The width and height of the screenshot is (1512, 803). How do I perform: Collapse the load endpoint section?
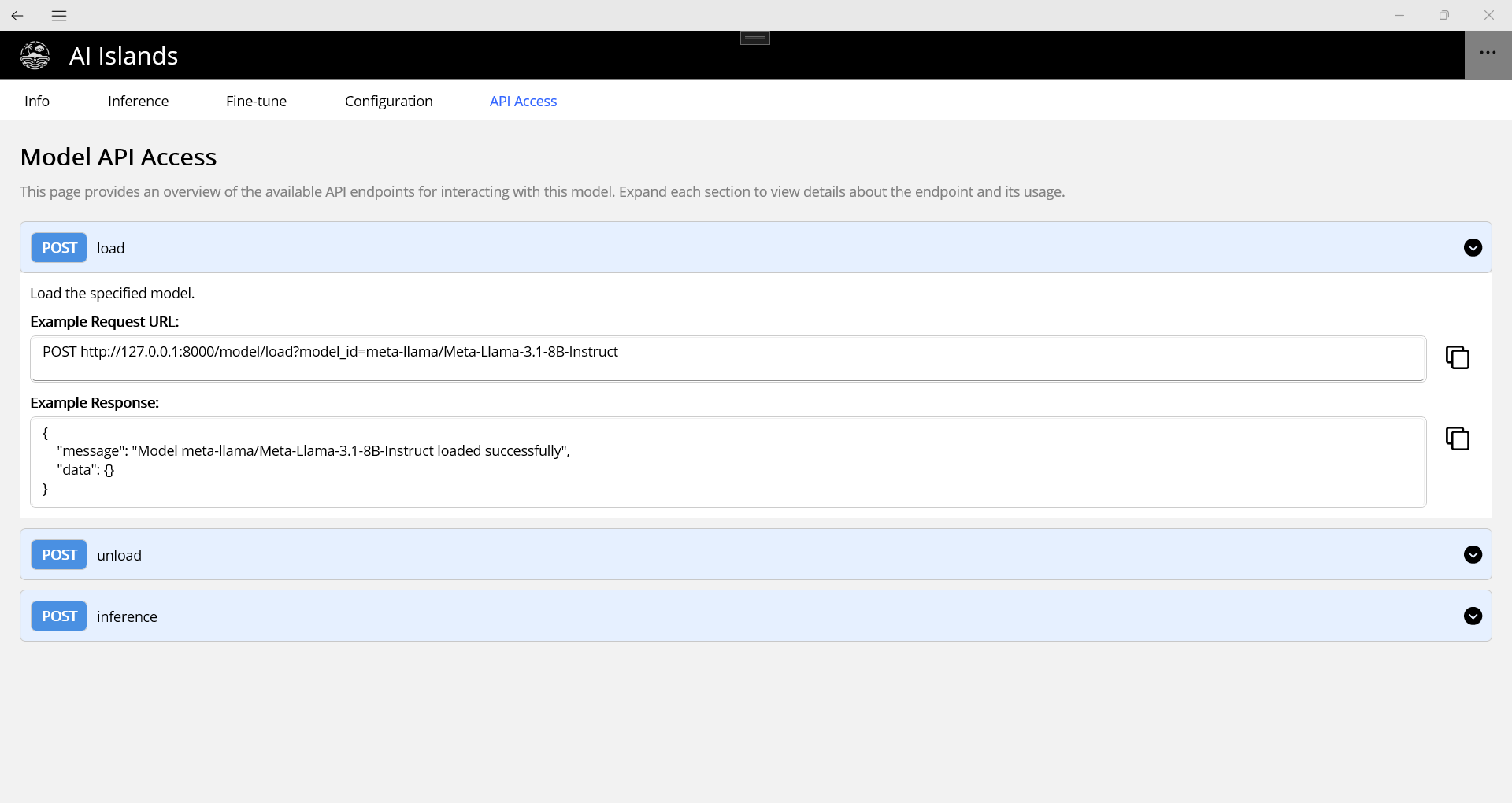tap(1473, 248)
